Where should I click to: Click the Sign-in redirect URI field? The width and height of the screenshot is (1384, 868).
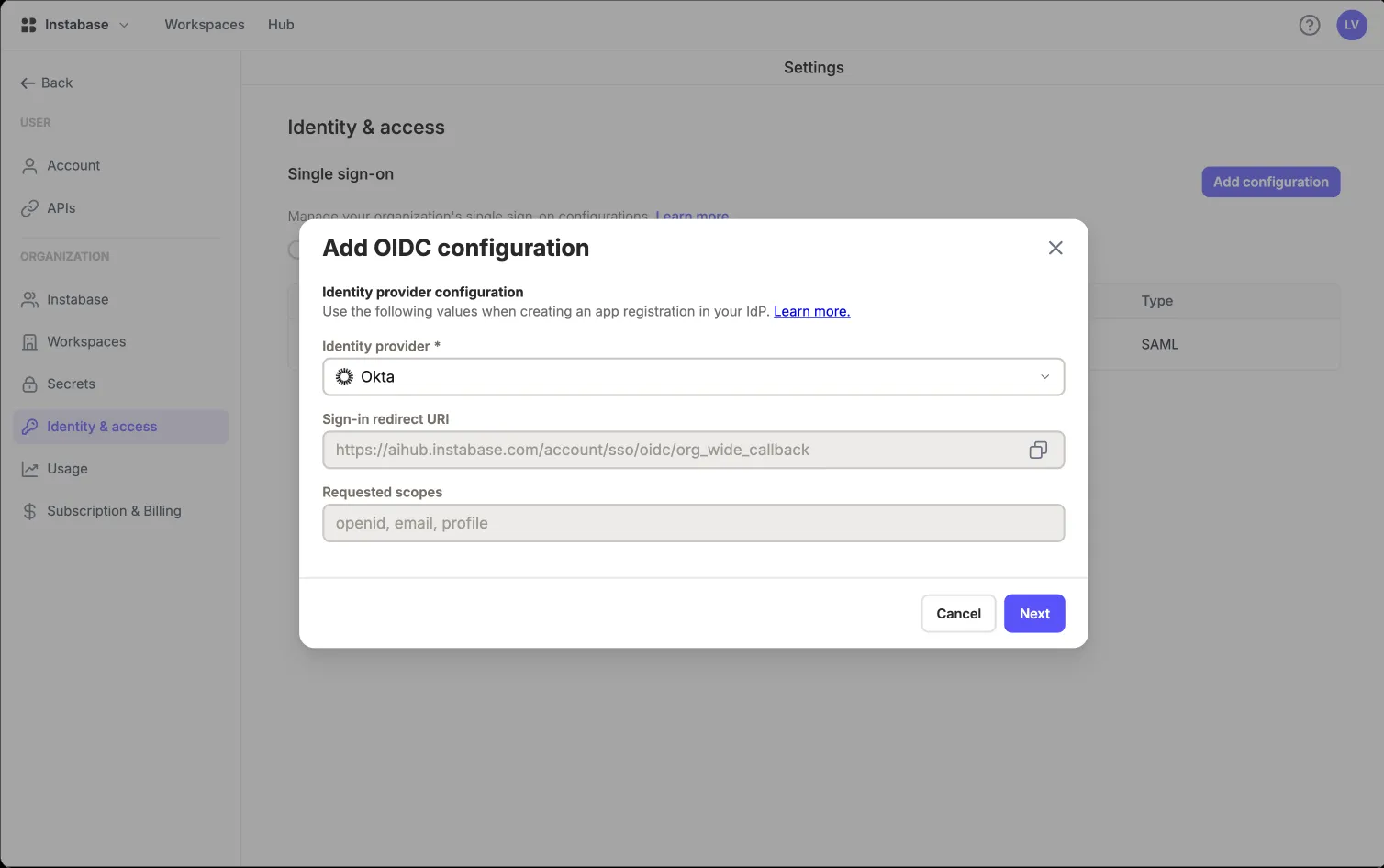[x=693, y=450]
